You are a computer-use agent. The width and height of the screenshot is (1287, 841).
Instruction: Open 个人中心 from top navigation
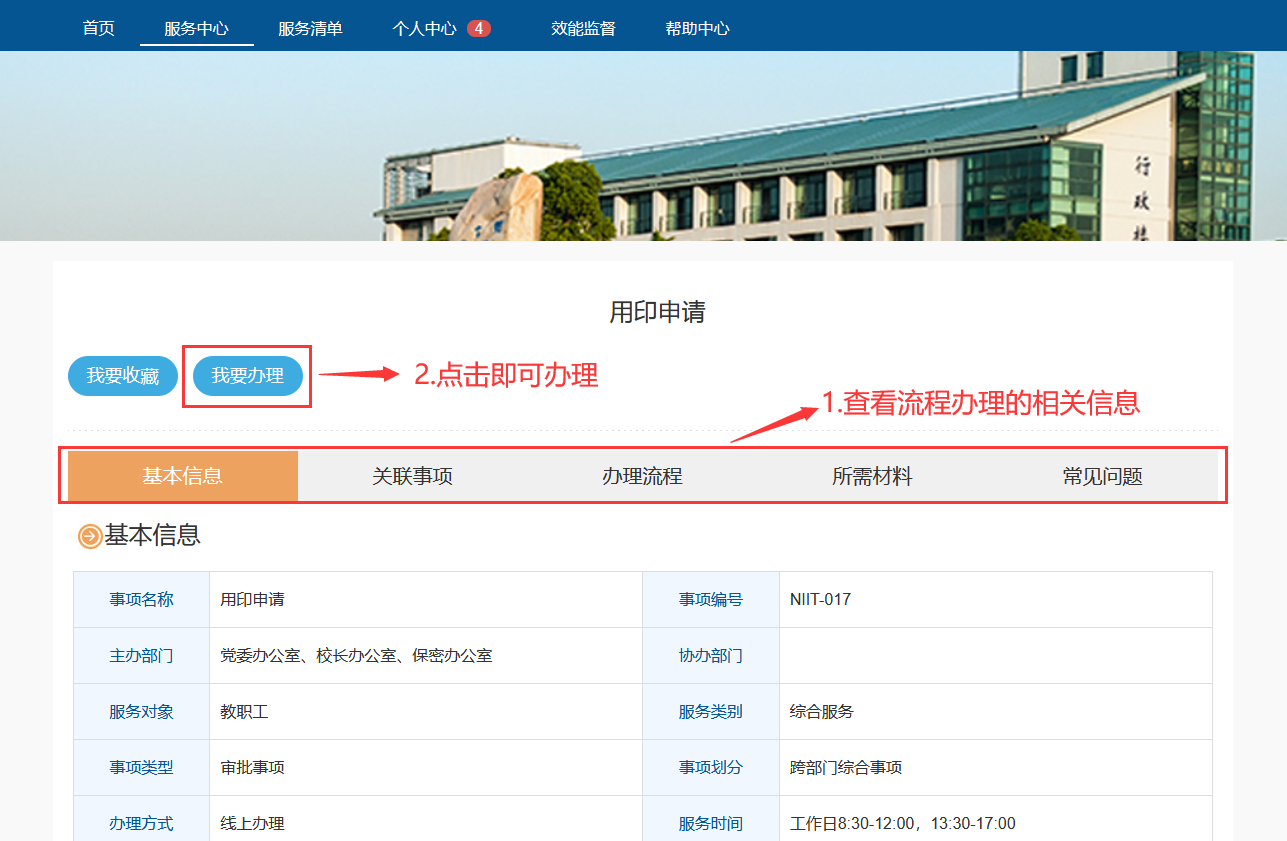click(424, 28)
